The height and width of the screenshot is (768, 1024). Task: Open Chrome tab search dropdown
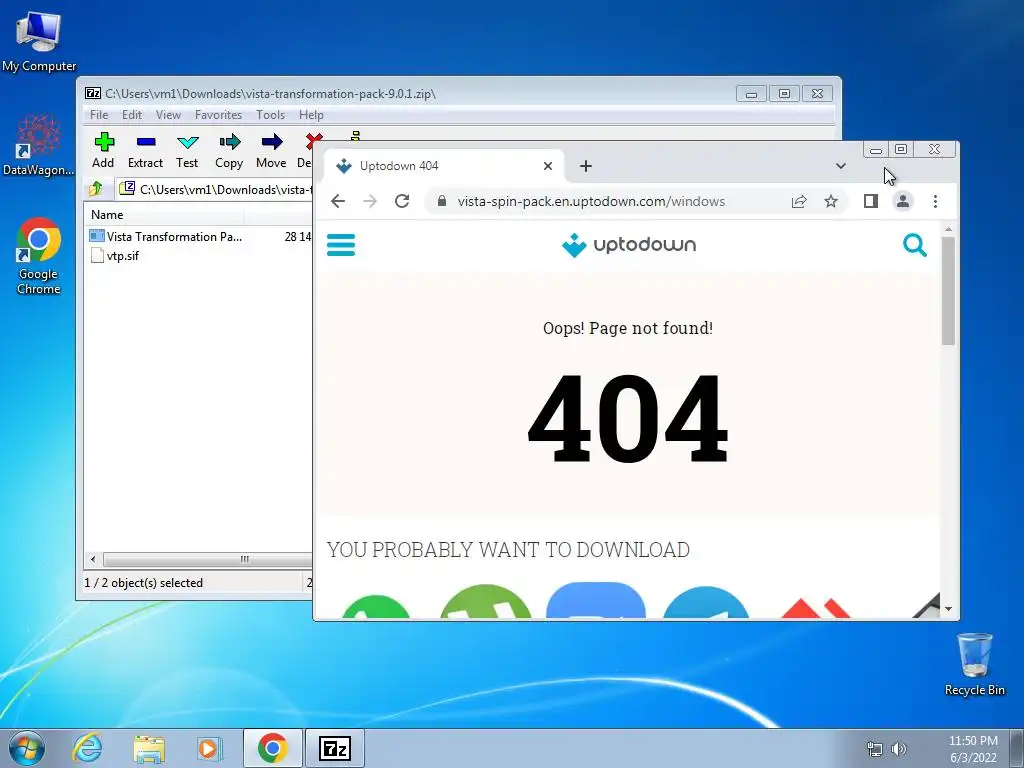point(840,166)
